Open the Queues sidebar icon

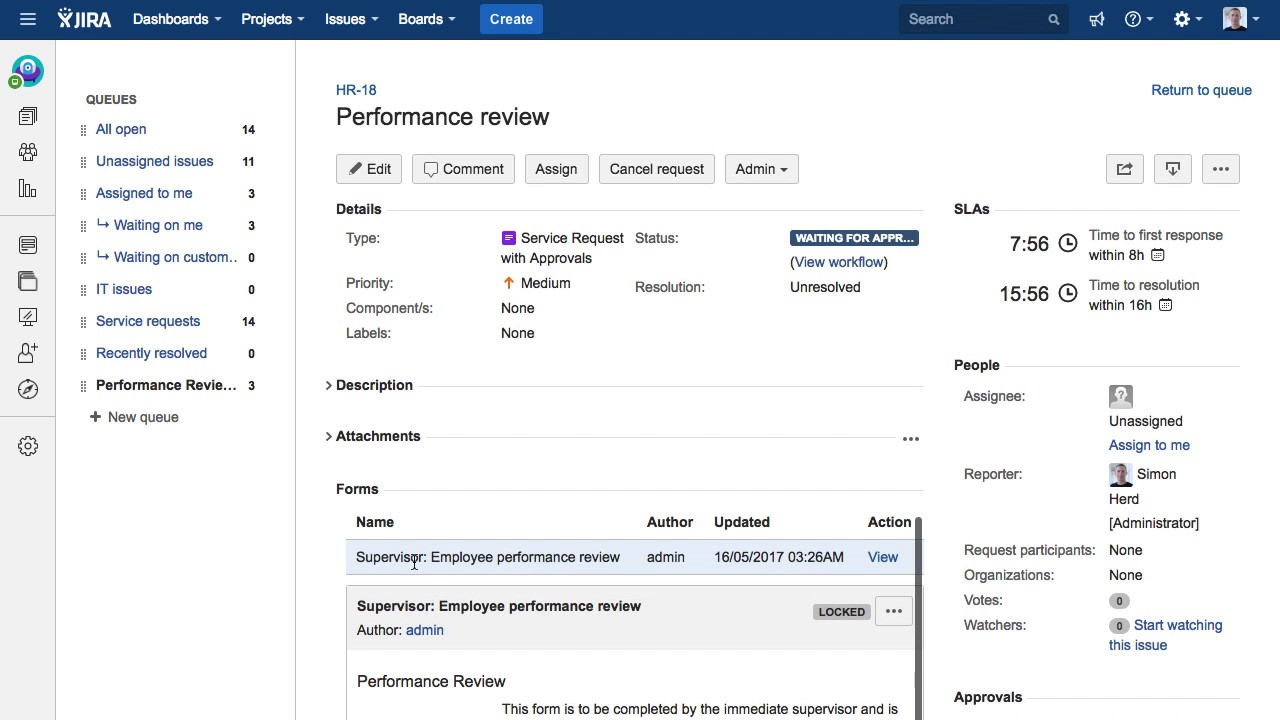[28, 117]
